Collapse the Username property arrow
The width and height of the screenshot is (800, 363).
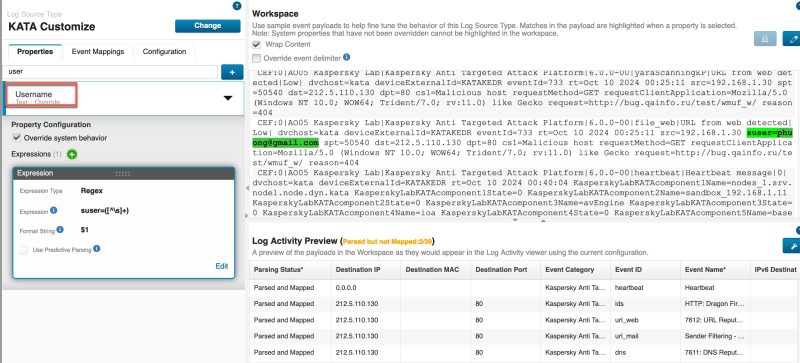coord(228,98)
